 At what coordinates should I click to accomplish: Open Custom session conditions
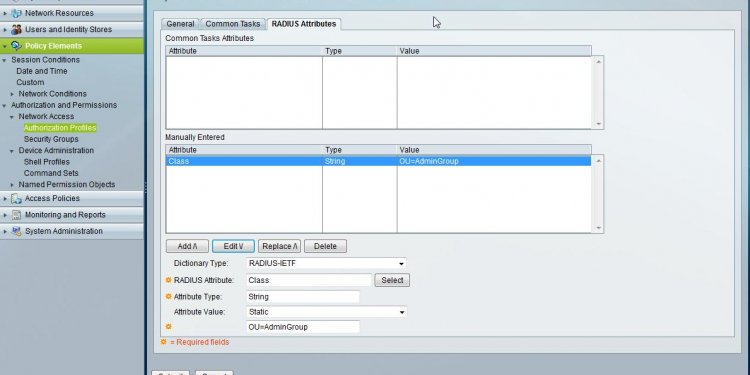click(30, 83)
